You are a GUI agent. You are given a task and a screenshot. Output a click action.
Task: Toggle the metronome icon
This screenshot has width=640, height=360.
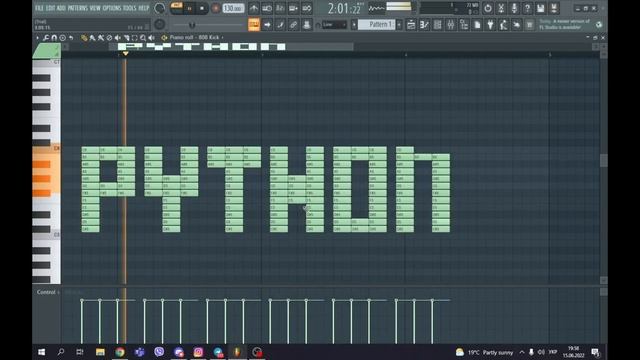pos(253,8)
